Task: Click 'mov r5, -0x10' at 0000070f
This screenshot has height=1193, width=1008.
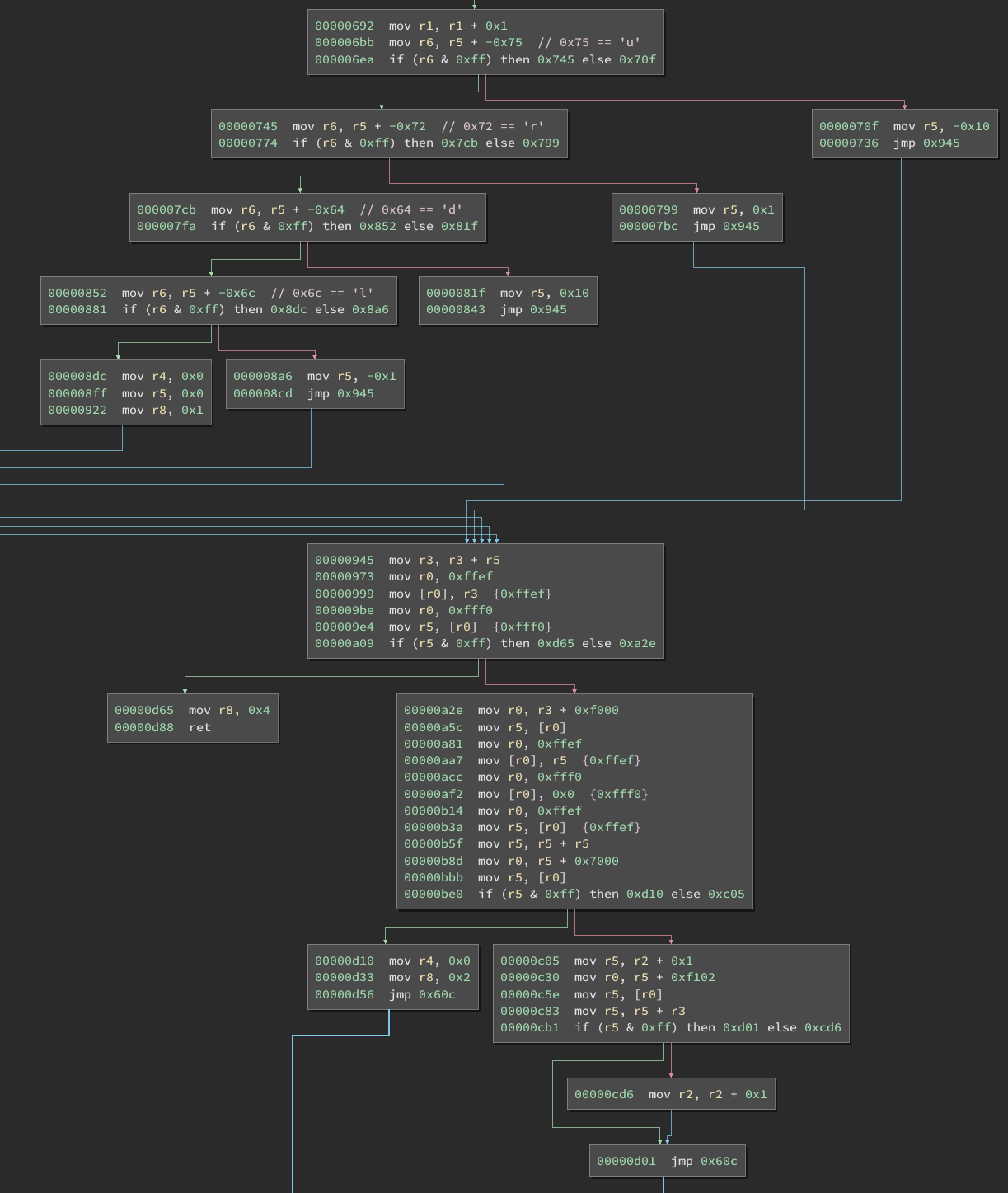Action: [x=941, y=126]
